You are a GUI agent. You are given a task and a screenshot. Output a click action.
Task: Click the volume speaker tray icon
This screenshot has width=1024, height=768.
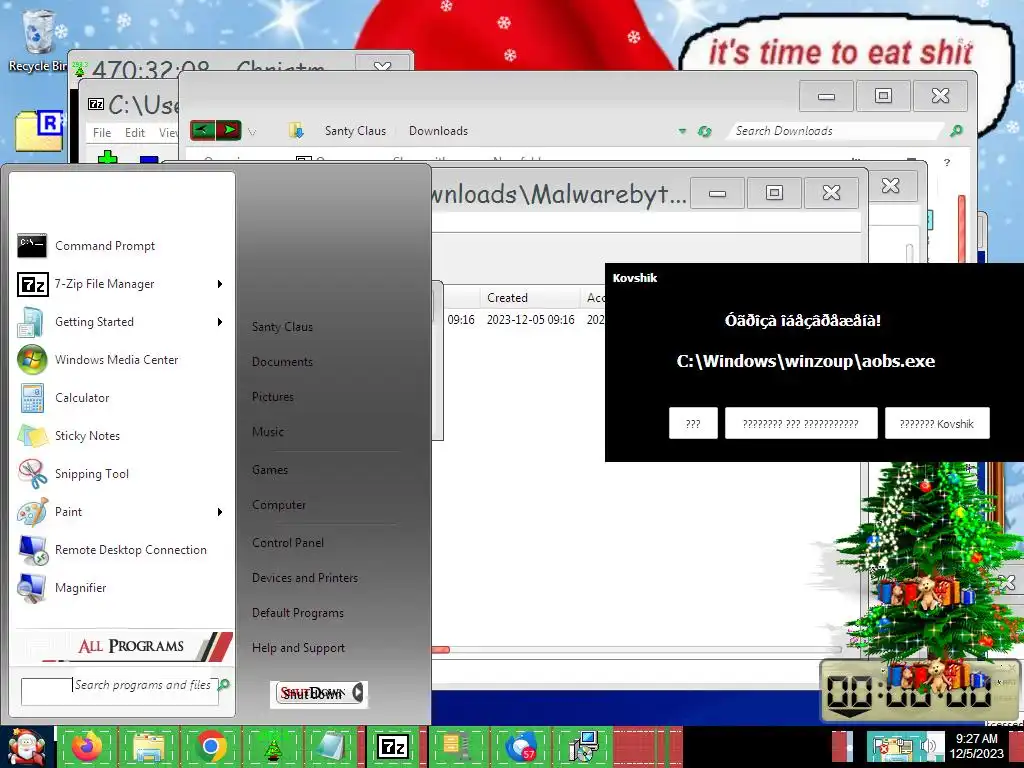pyautogui.click(x=928, y=746)
